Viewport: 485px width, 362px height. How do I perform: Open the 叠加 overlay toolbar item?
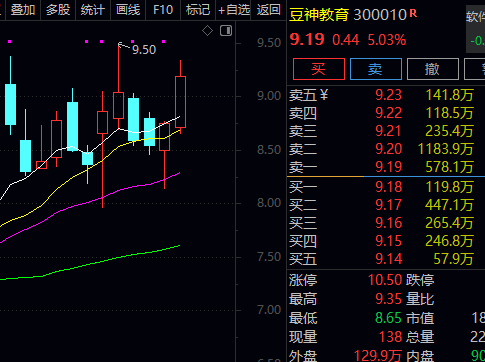23,10
